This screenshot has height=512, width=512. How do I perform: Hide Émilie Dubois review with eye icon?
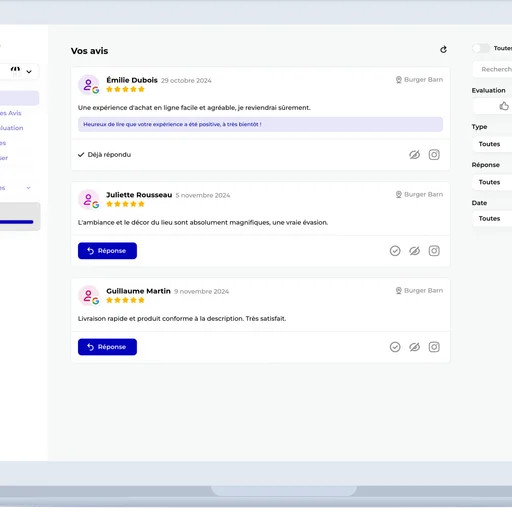point(414,155)
